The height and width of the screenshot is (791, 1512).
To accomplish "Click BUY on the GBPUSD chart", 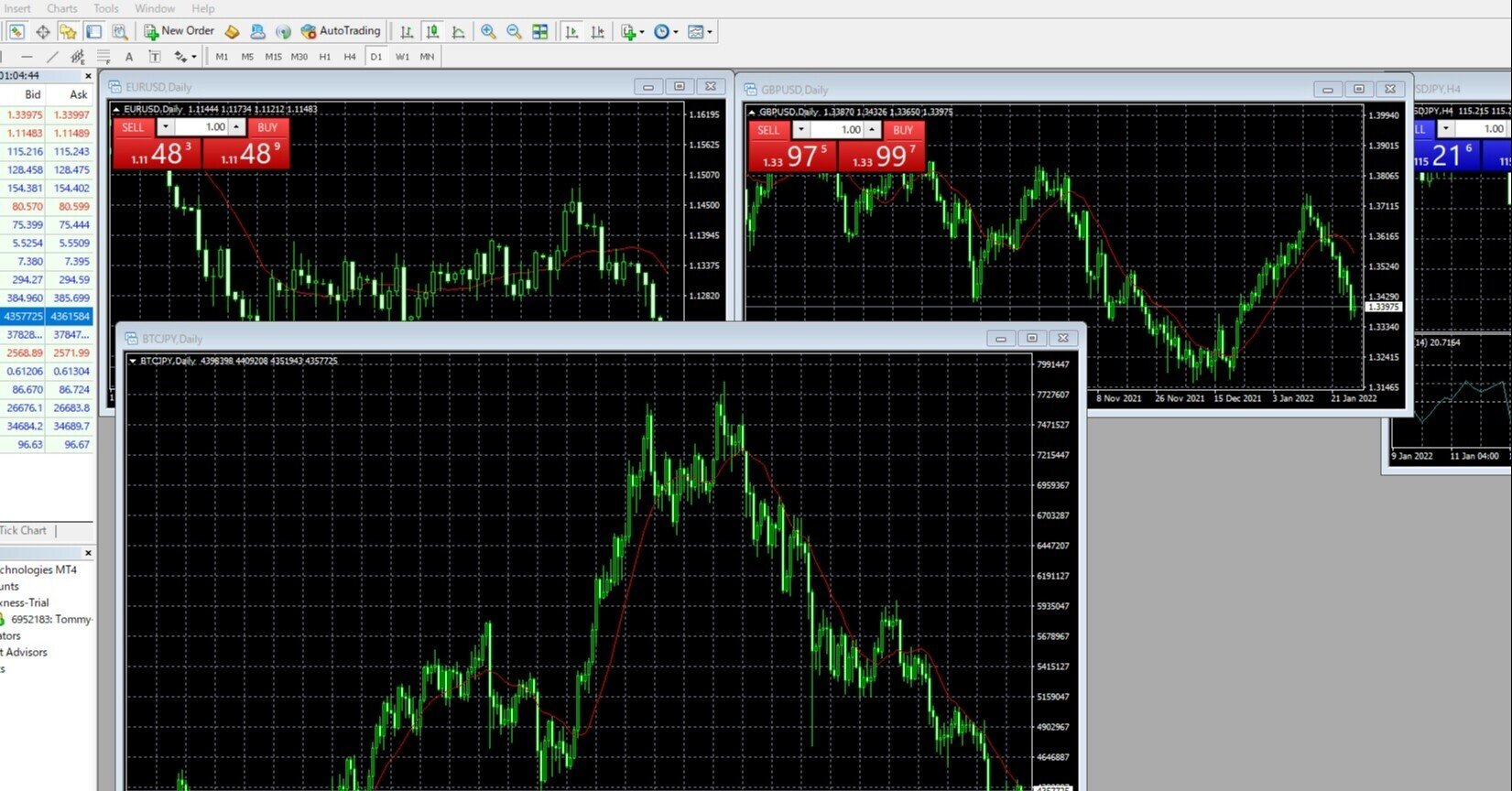I will click(x=903, y=130).
